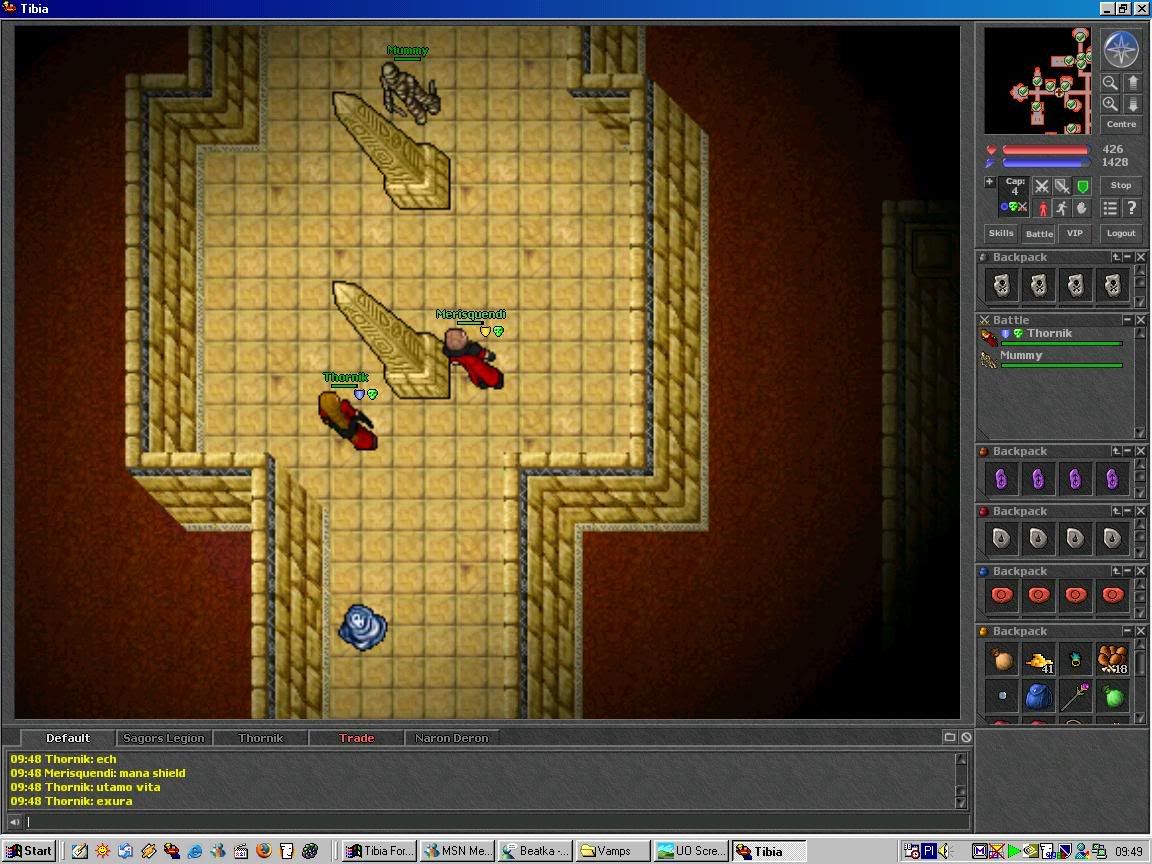Go up from purple rune backpack
Image resolution: width=1152 pixels, height=864 pixels.
point(1116,451)
